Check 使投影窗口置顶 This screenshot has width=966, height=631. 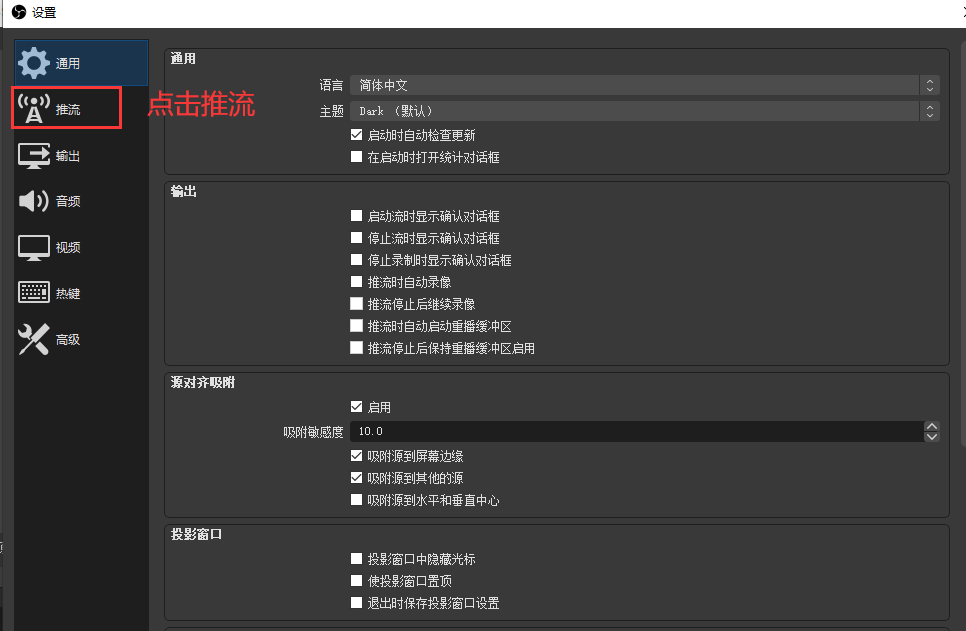click(x=356, y=581)
